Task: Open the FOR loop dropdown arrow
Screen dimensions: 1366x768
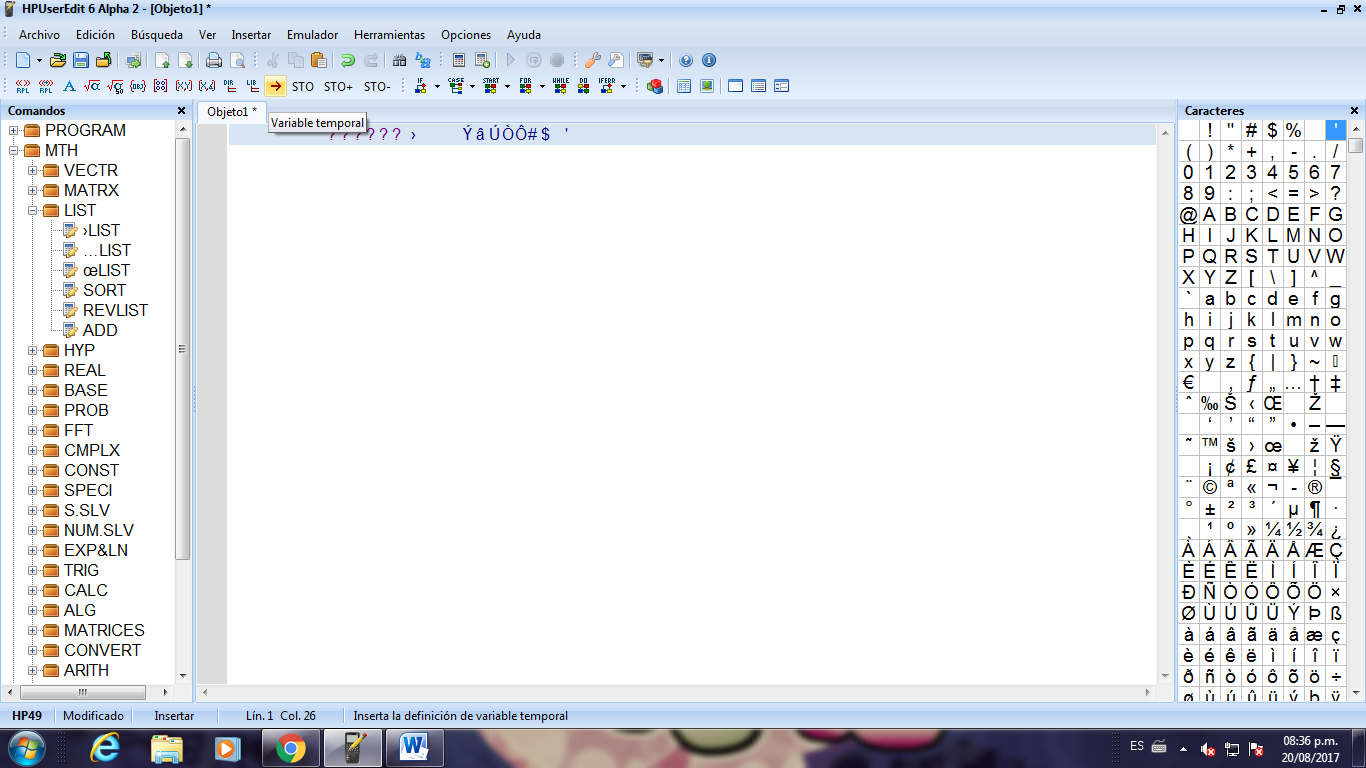Action: (x=542, y=87)
